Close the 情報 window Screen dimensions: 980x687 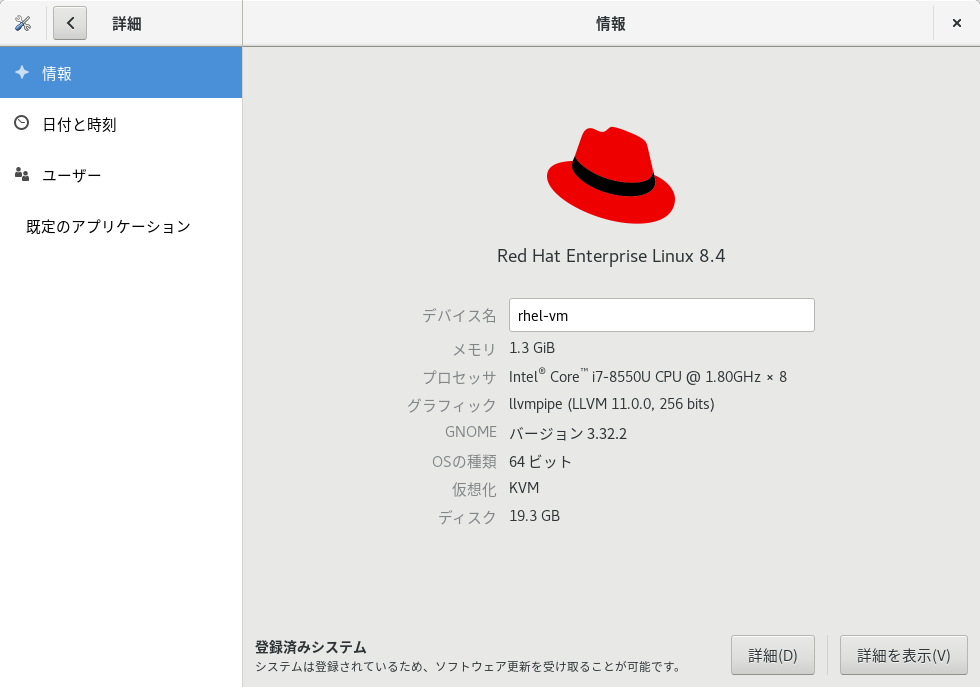(957, 22)
